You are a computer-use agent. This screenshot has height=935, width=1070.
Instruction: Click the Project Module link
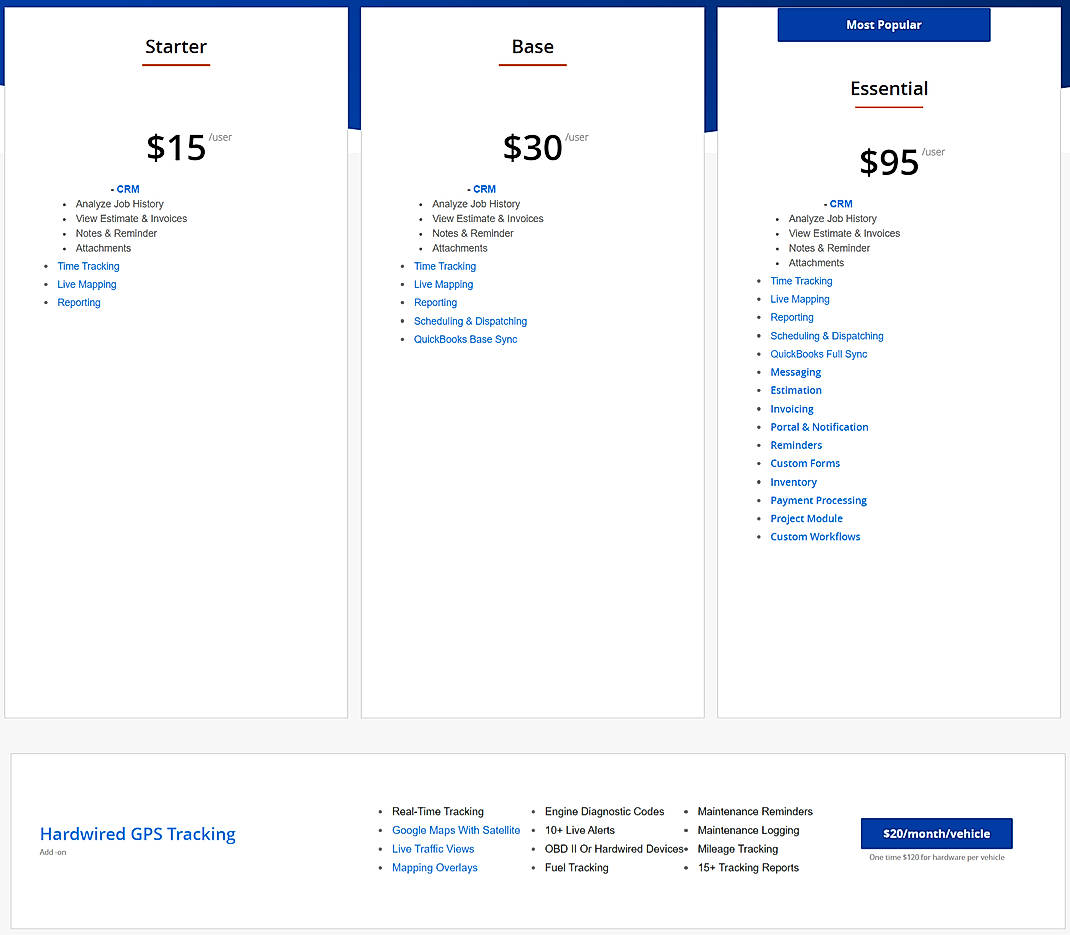click(x=806, y=519)
